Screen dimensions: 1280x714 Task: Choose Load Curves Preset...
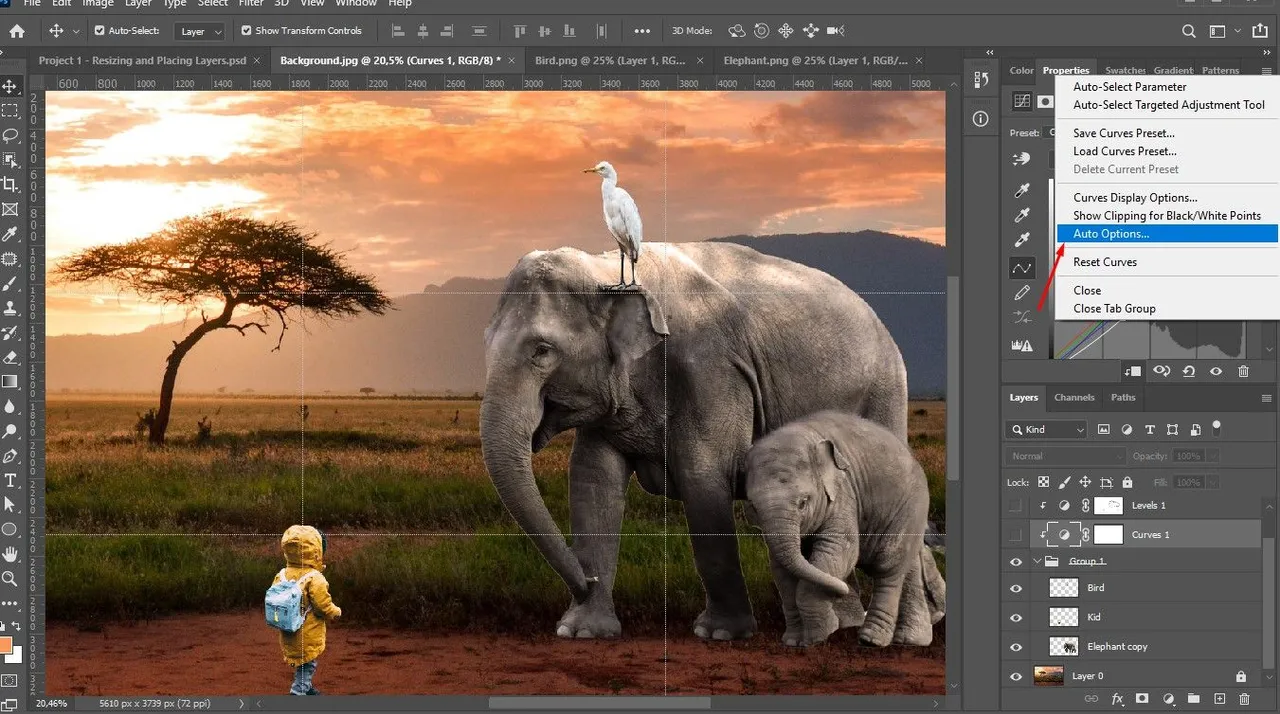pos(1125,151)
